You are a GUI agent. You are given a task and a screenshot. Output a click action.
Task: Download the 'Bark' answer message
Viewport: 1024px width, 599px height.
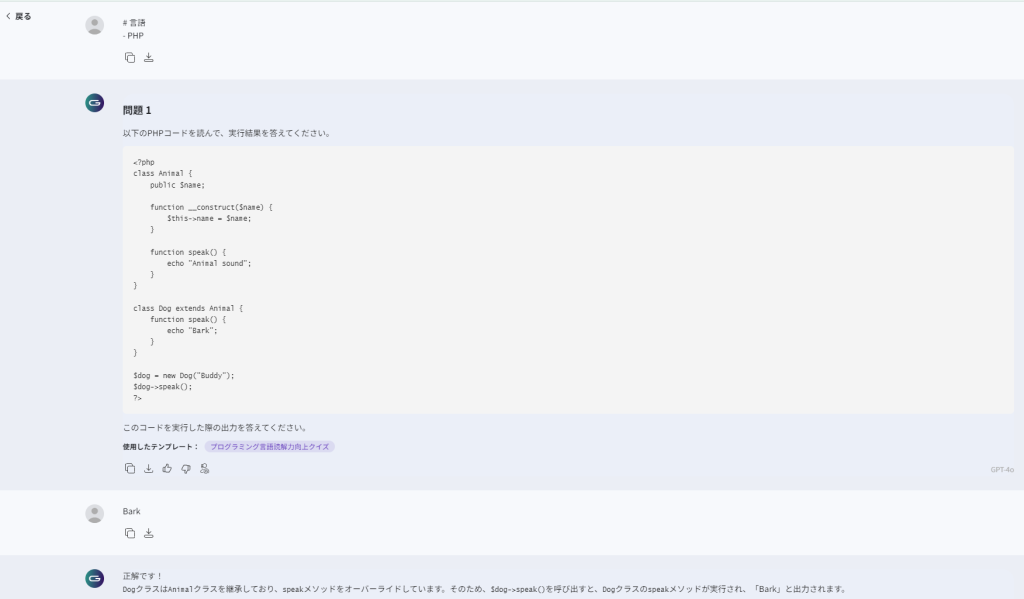(149, 533)
